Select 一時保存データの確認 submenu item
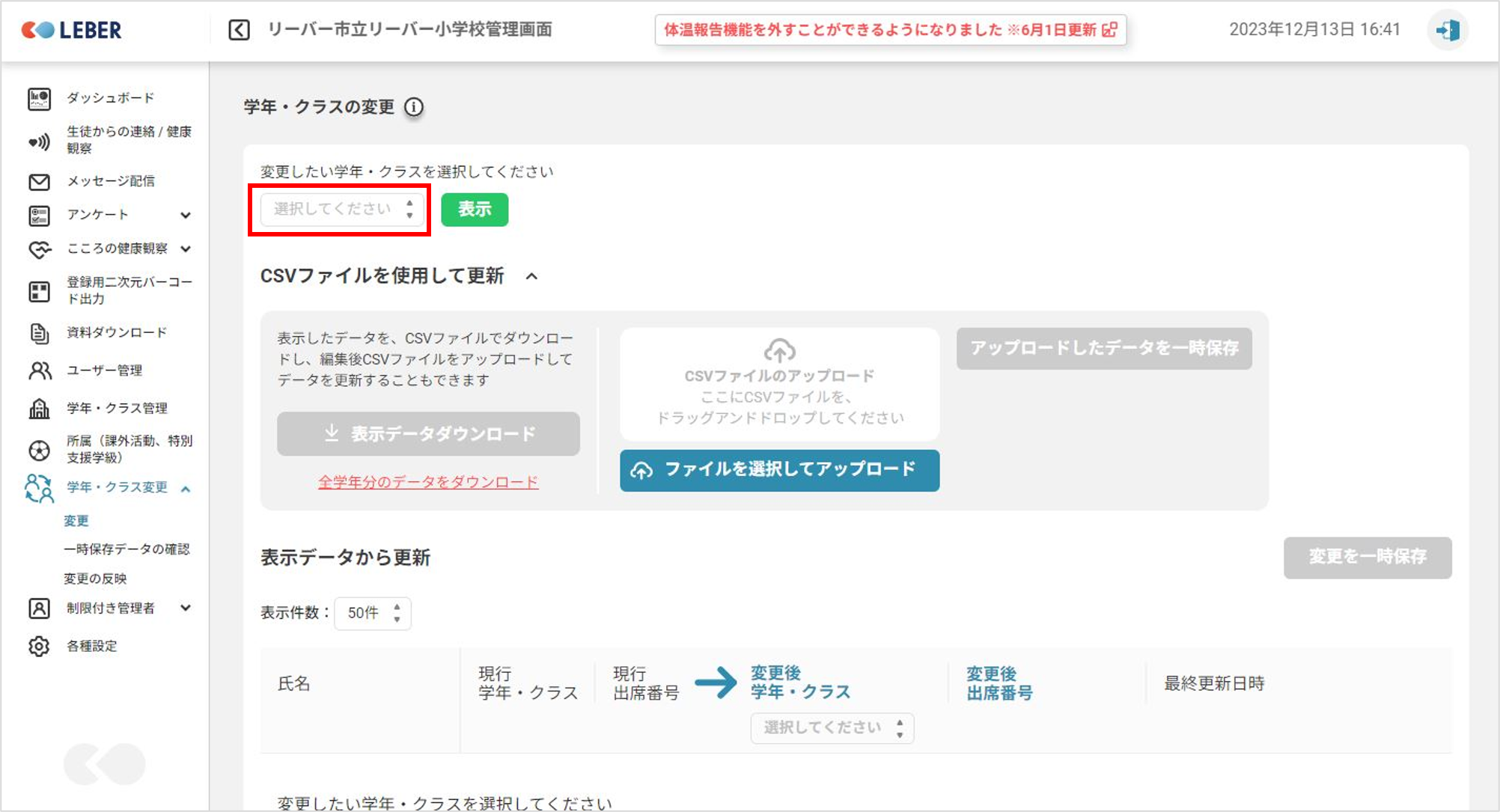 pos(126,549)
